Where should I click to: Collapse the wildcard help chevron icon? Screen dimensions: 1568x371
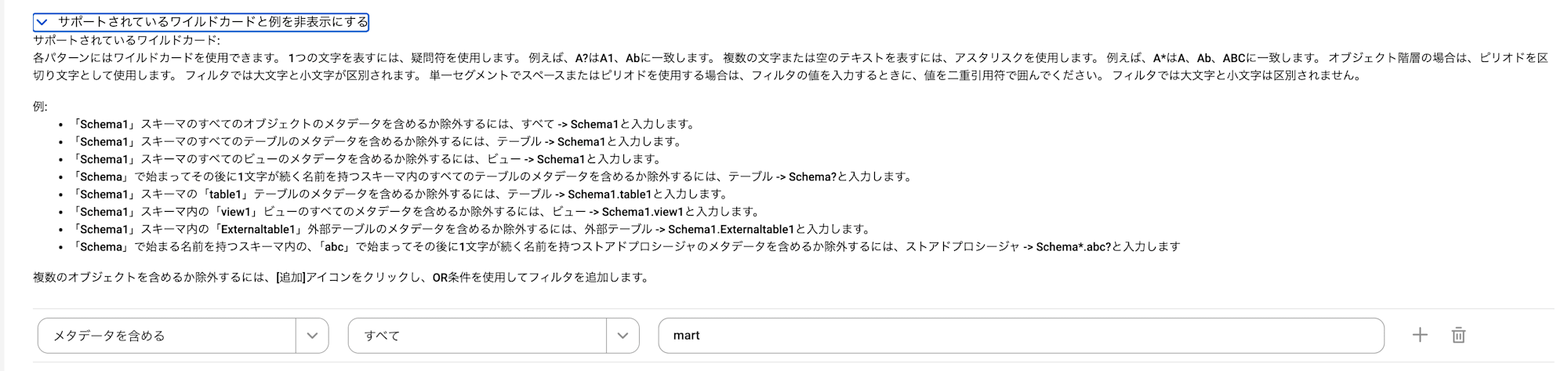[42, 22]
